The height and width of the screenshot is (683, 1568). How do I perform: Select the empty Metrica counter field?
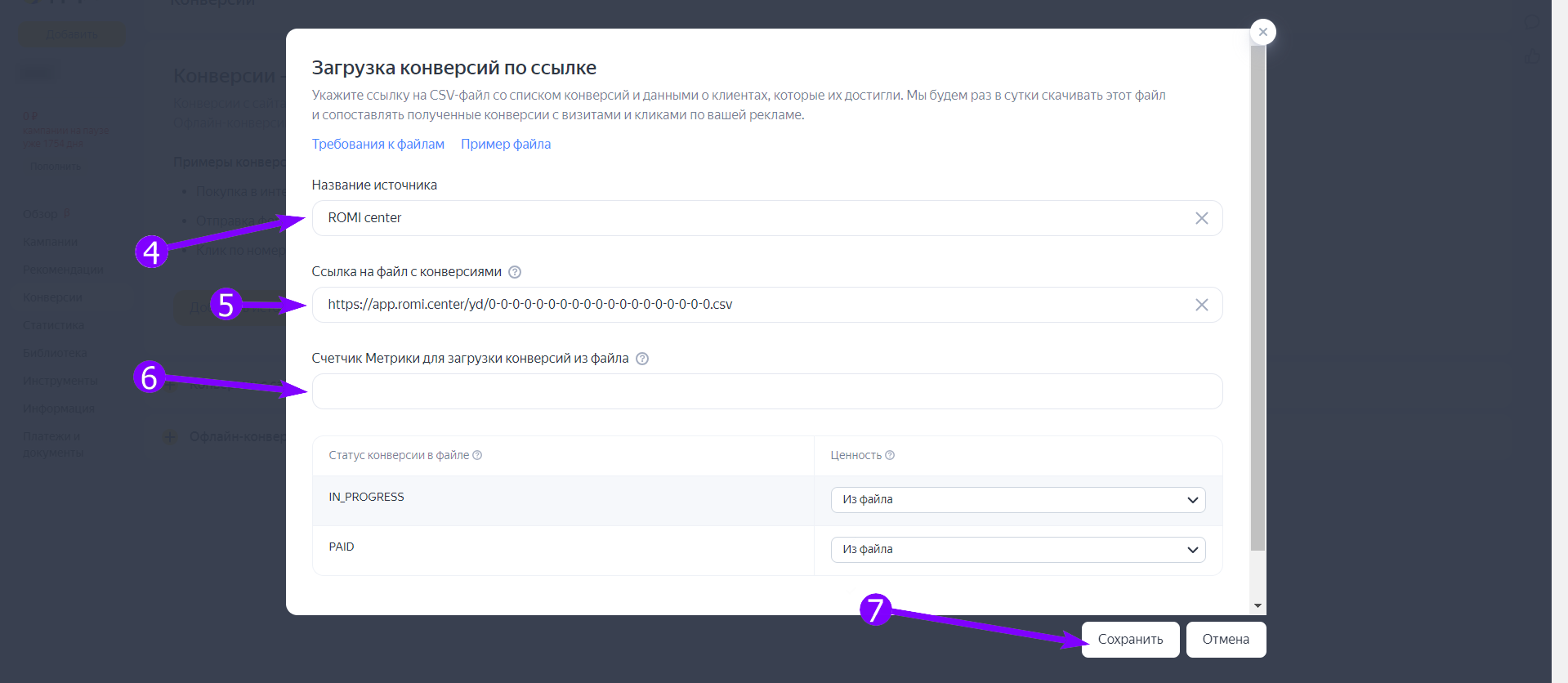point(767,391)
